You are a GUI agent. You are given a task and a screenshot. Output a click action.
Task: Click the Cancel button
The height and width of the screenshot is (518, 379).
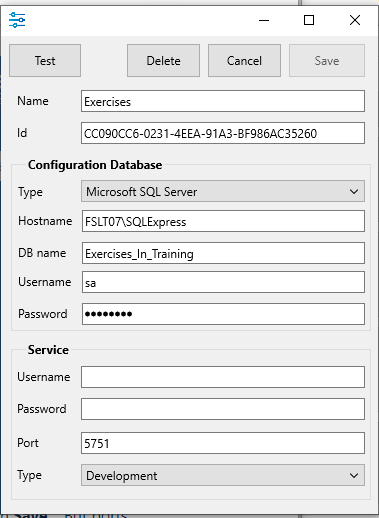[244, 61]
